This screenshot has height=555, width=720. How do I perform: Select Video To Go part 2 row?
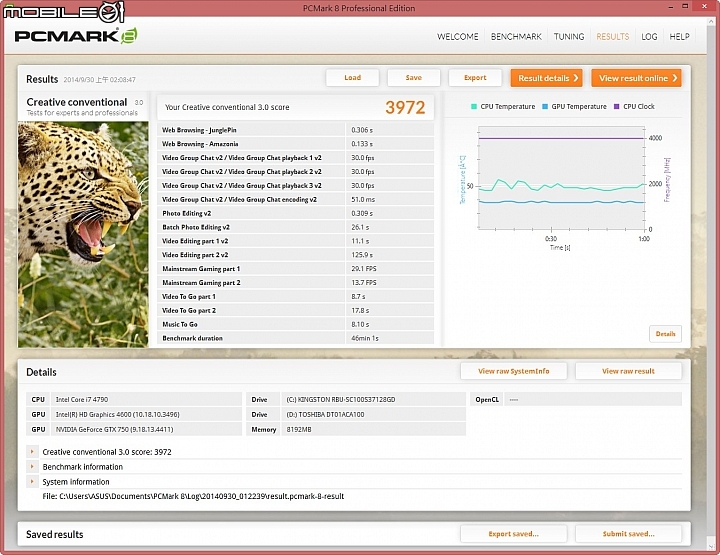point(295,310)
